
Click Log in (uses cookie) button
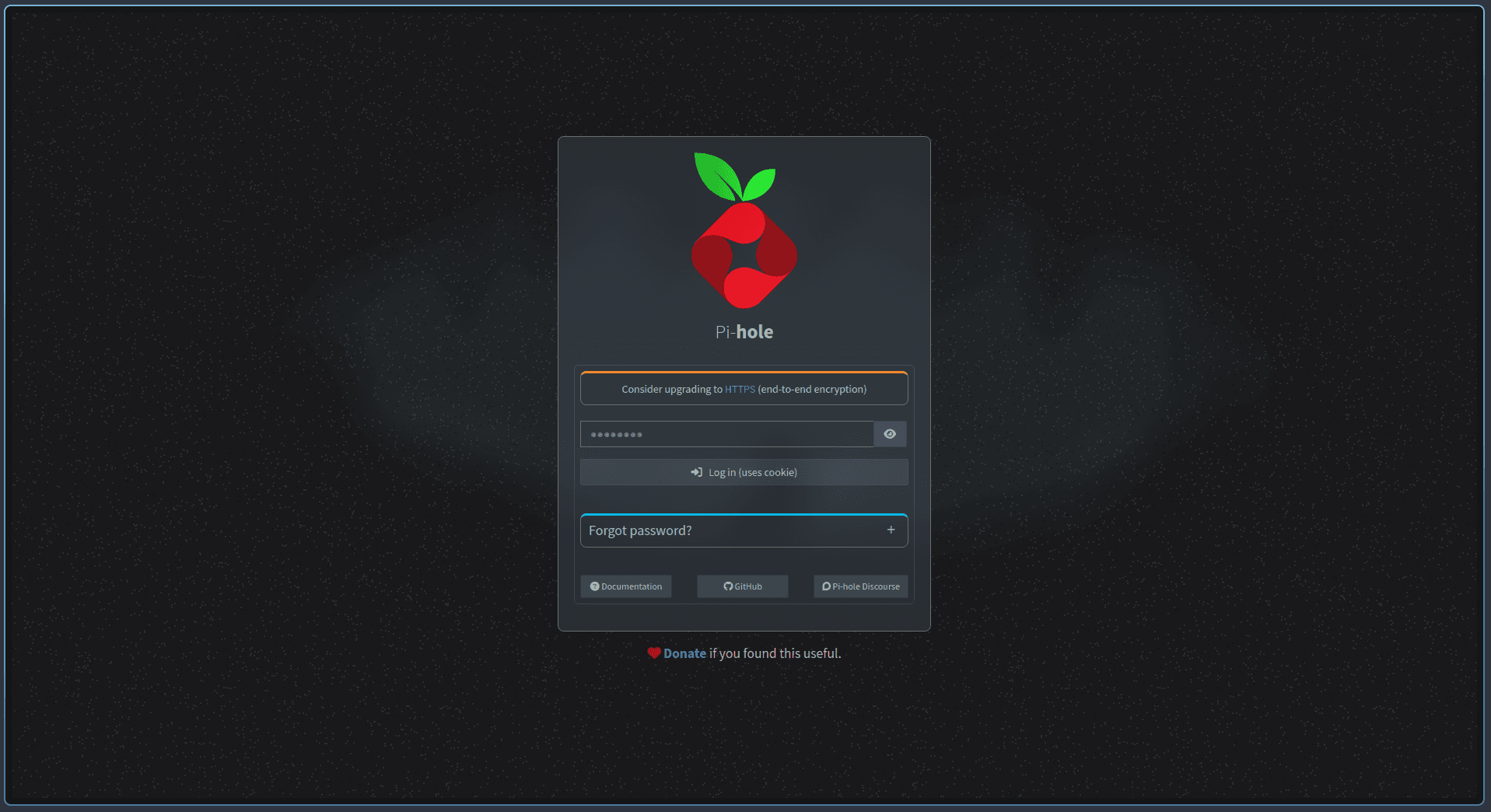(x=744, y=472)
